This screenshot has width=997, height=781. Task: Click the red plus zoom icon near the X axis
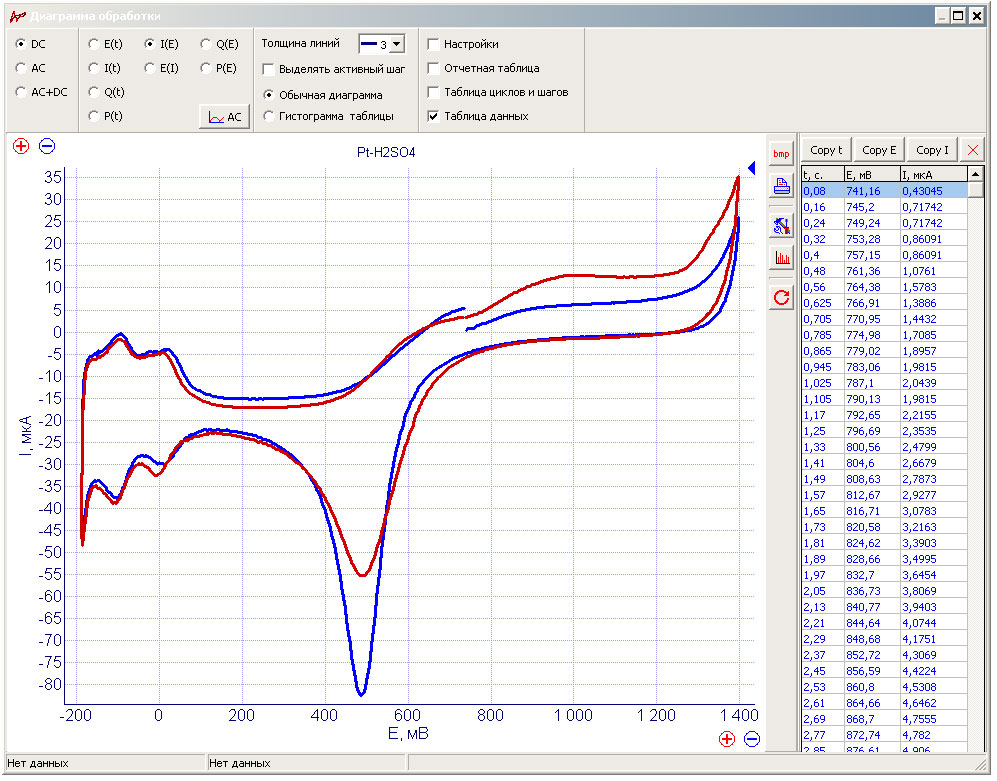[x=727, y=739]
